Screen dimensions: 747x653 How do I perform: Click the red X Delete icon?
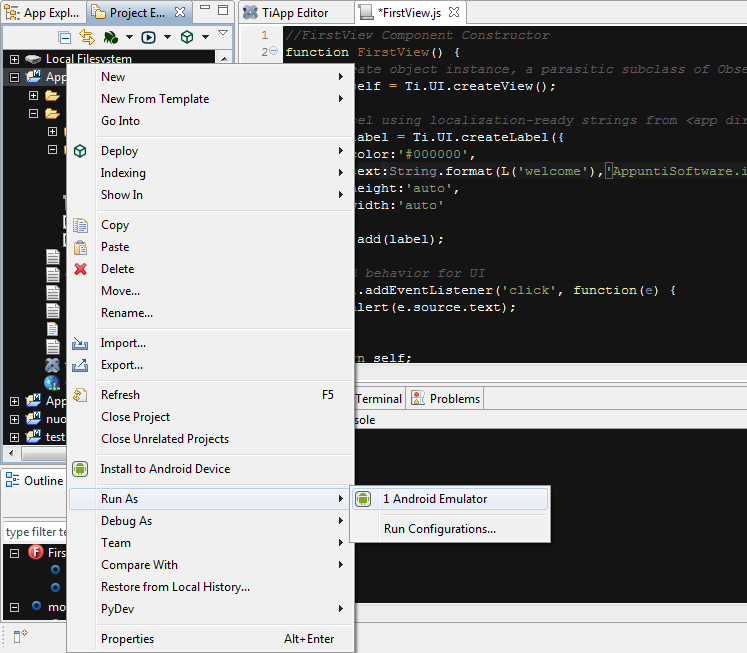click(81, 269)
